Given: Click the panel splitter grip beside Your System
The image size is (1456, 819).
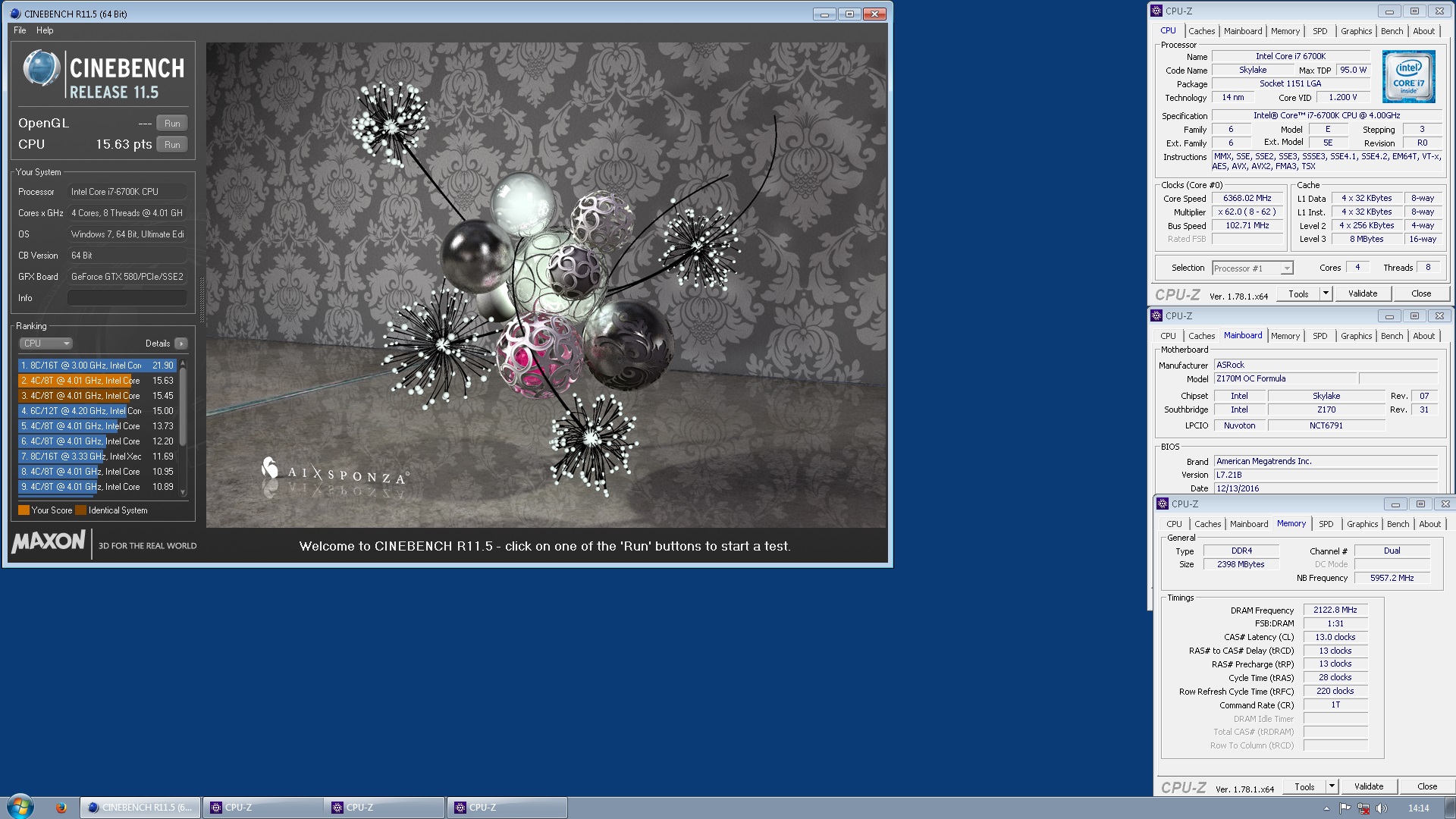Looking at the screenshot, I should click(201, 300).
